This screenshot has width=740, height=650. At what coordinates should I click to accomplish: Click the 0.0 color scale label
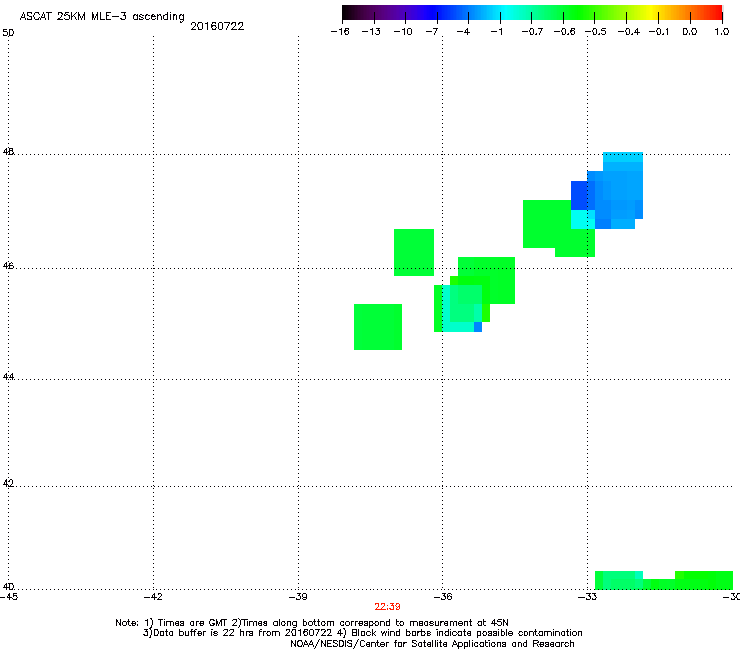tap(690, 32)
